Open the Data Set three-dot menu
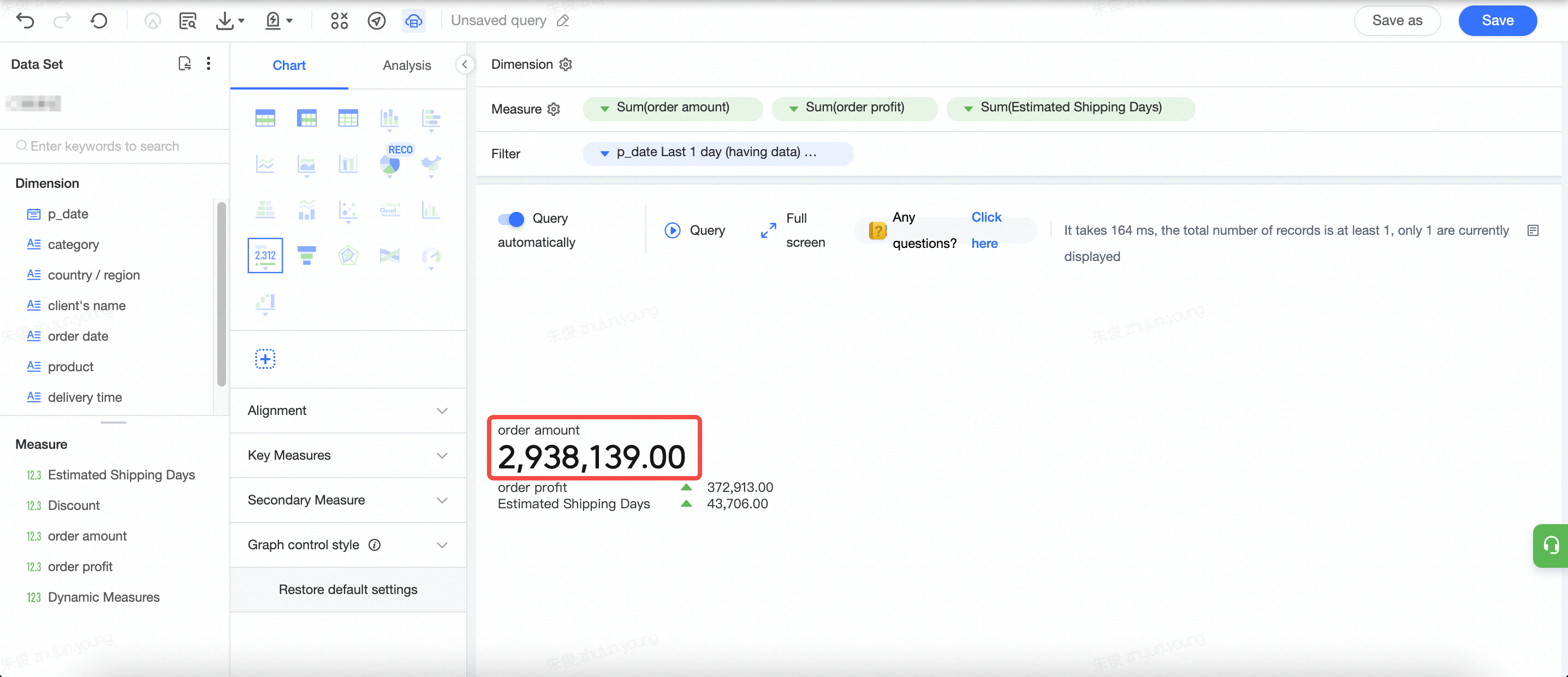 [208, 64]
